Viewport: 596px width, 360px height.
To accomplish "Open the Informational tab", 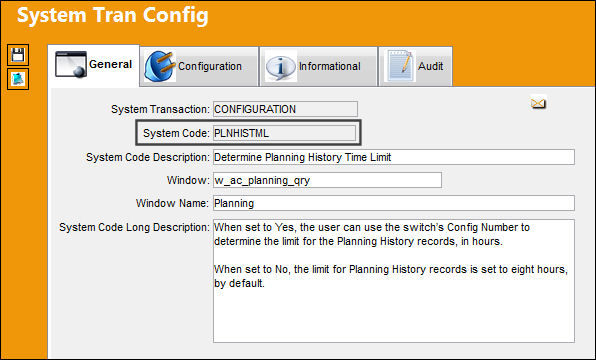I will (318, 67).
